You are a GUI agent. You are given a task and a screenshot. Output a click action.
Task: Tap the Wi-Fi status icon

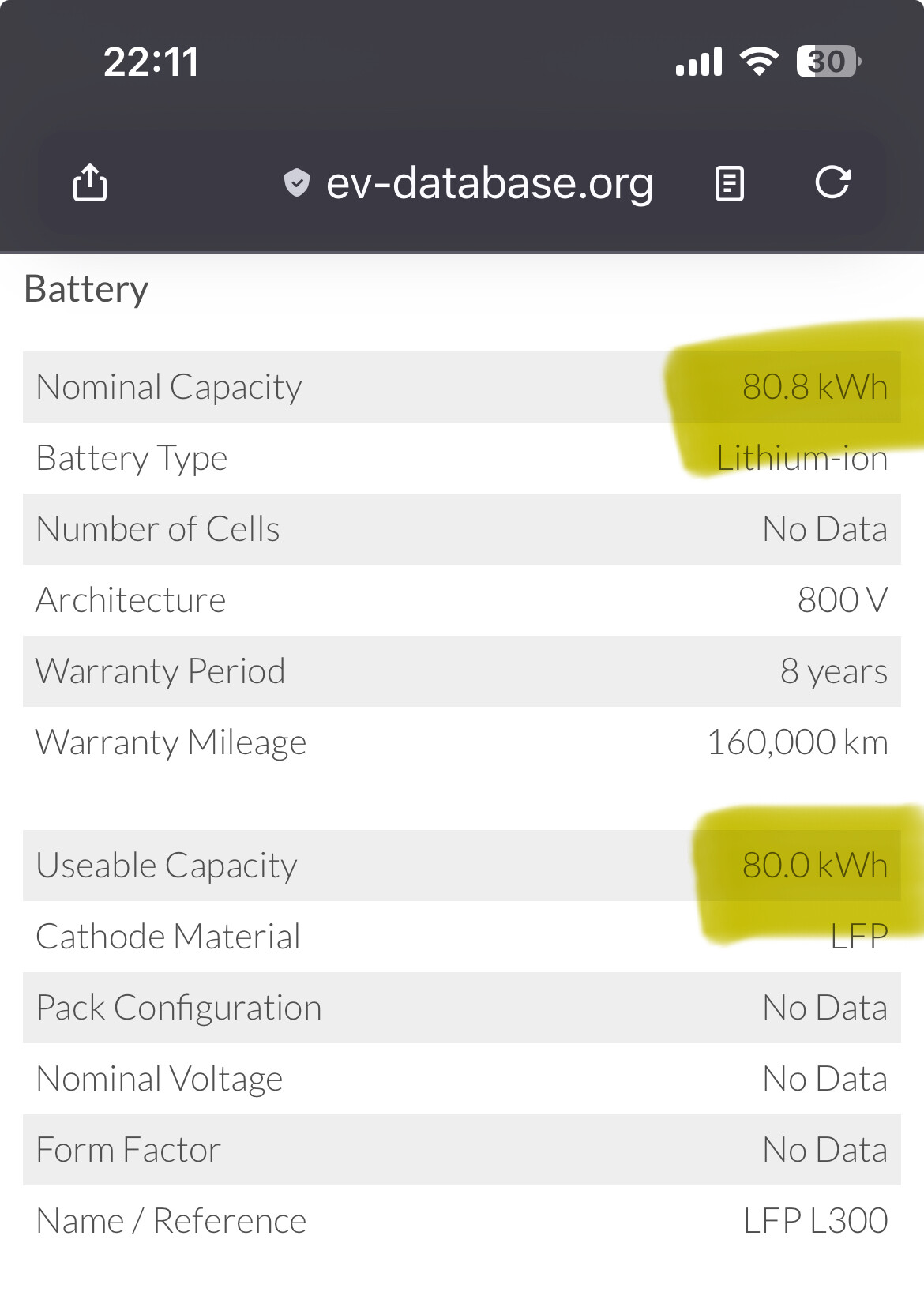click(758, 62)
